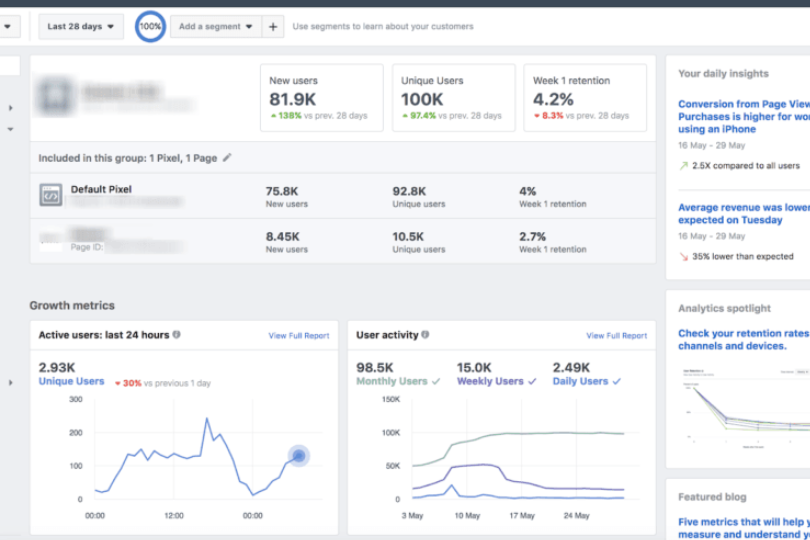Click highlighted data point on Active users chart

[298, 456]
